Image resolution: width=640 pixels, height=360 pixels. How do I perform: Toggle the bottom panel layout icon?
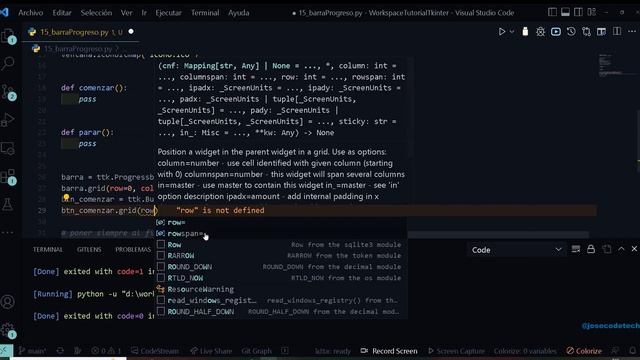[565, 12]
